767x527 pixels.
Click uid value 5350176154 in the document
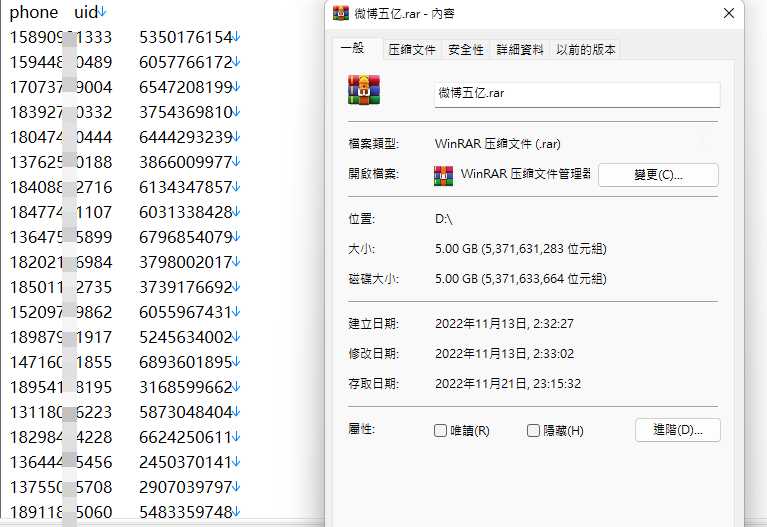[x=185, y=37]
